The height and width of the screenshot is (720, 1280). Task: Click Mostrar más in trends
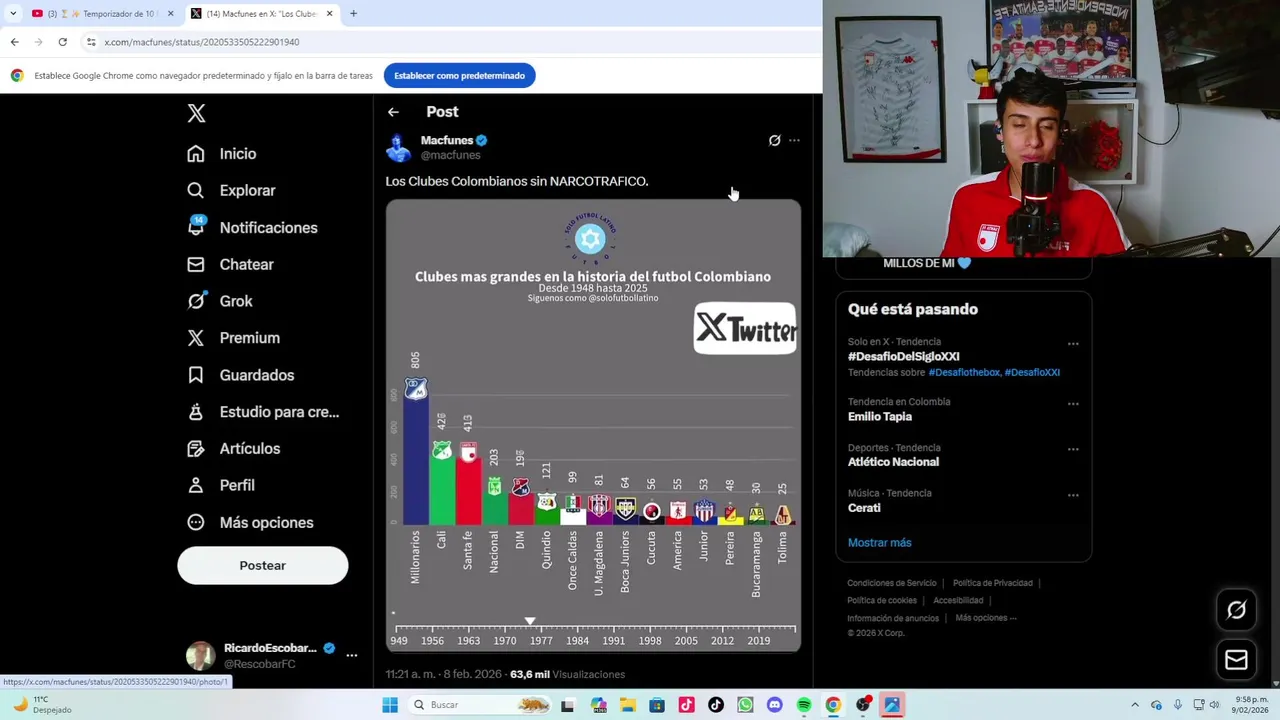880,542
